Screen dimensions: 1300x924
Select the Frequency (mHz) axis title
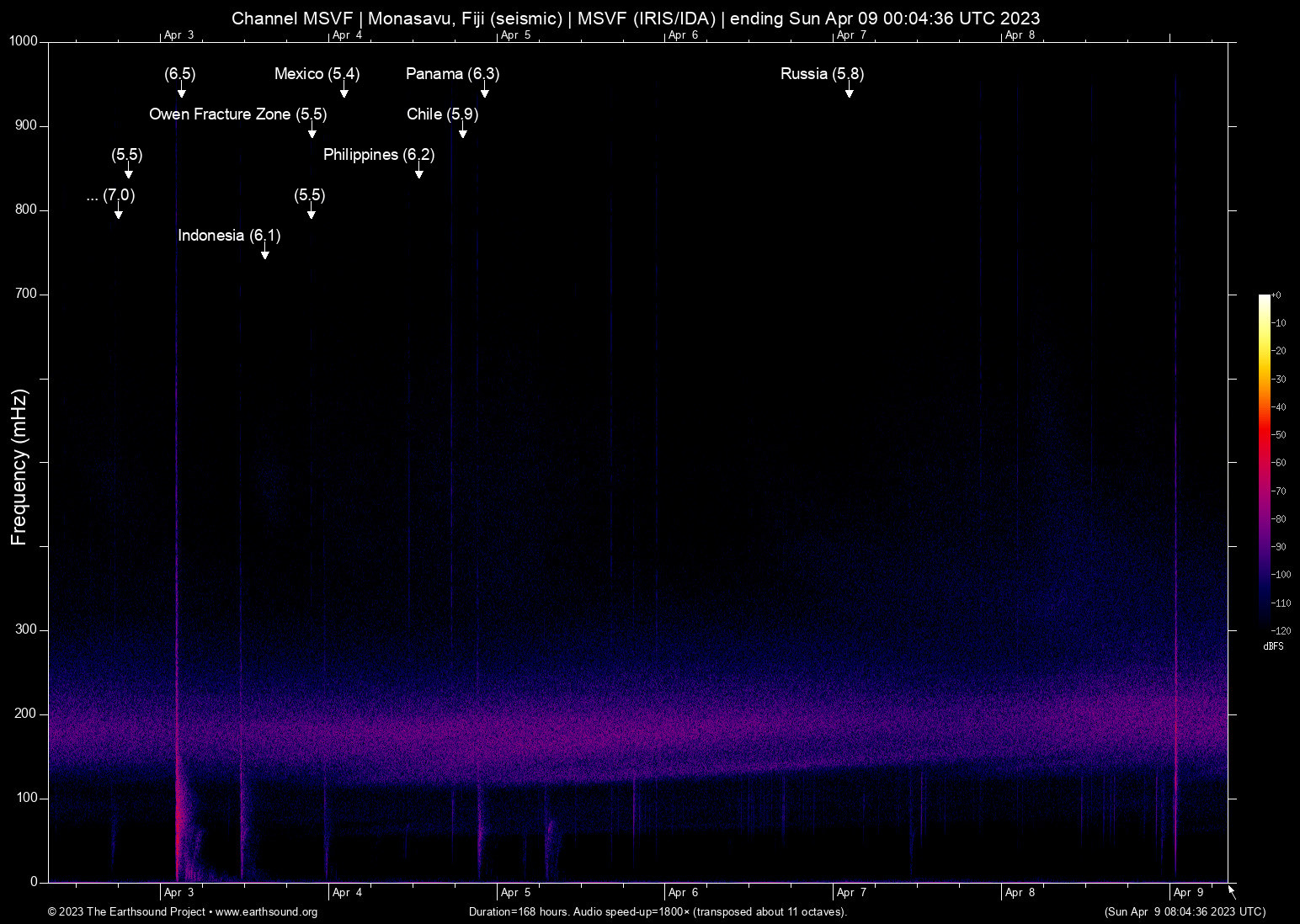(x=19, y=467)
